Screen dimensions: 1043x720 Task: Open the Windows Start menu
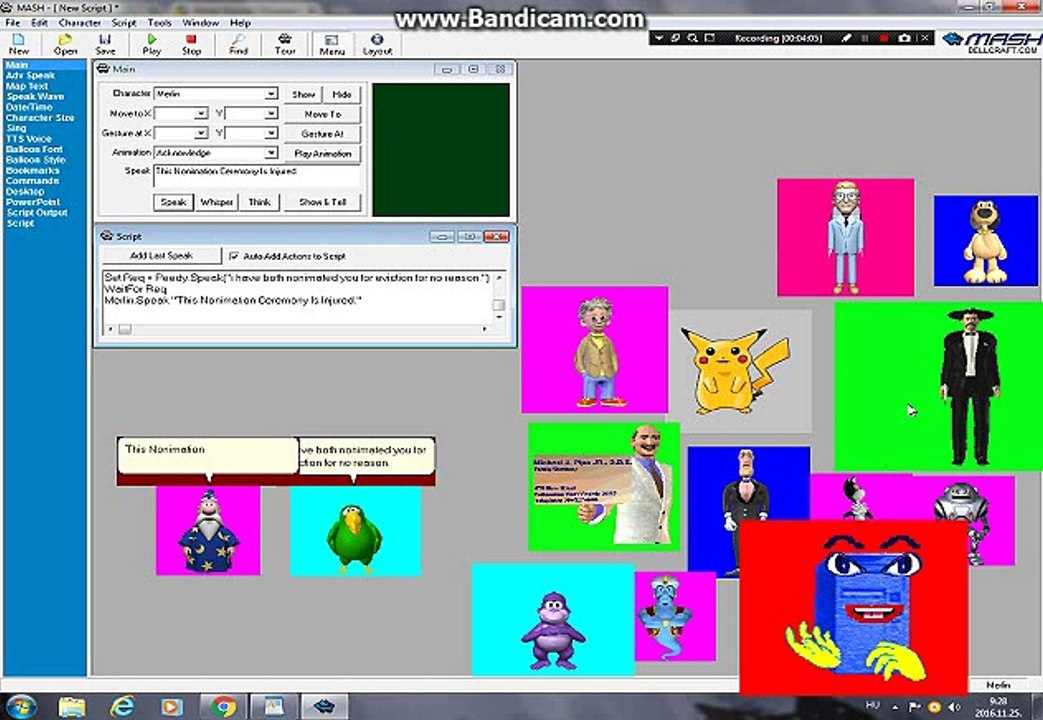tap(21, 705)
